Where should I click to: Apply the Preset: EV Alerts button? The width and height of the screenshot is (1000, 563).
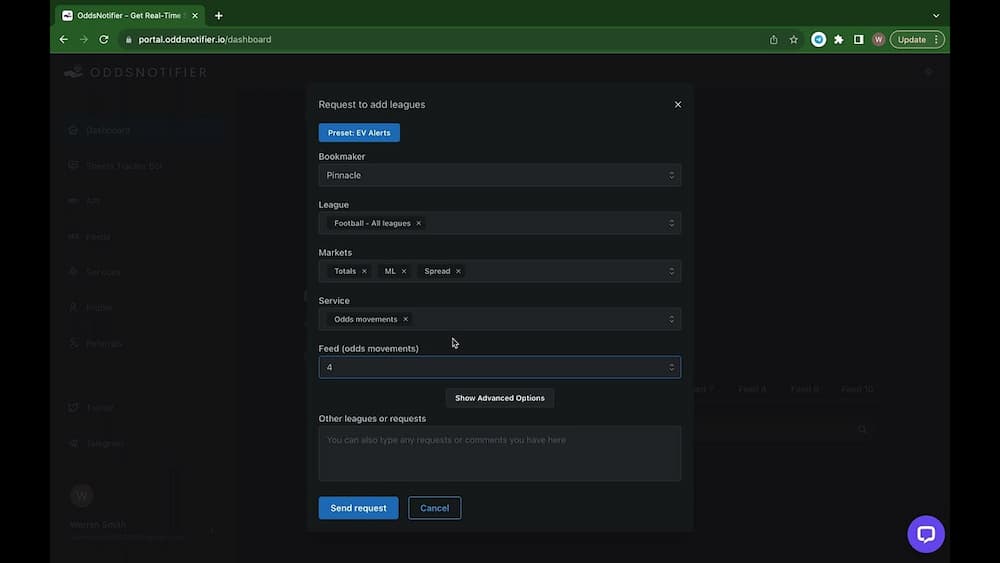point(359,133)
